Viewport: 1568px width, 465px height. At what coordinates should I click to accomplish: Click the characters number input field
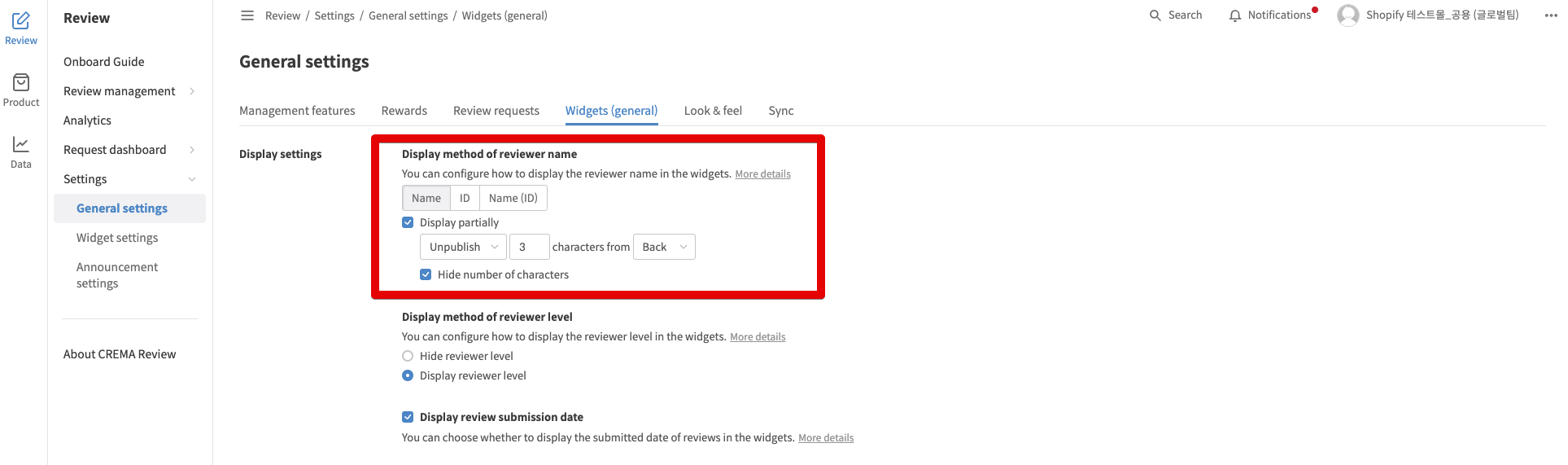click(529, 247)
